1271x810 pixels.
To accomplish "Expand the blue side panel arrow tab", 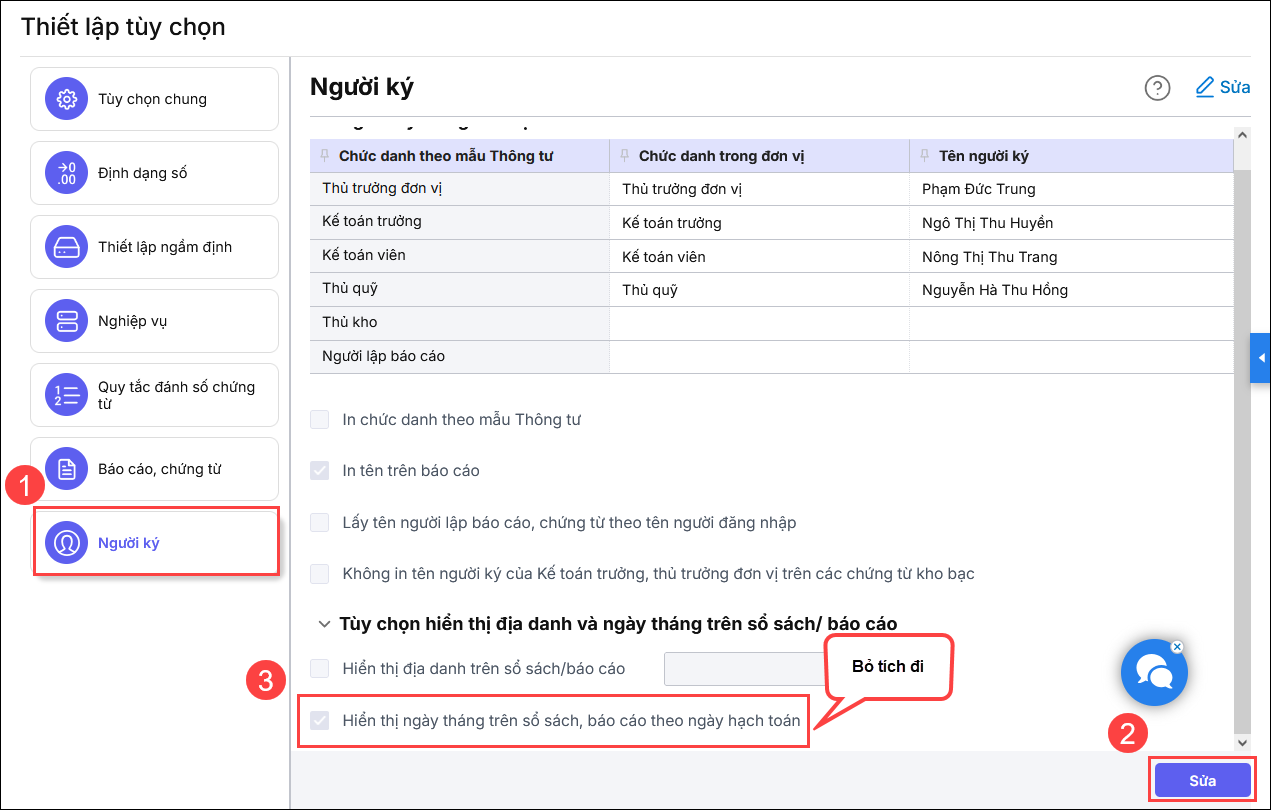I will tap(1260, 358).
